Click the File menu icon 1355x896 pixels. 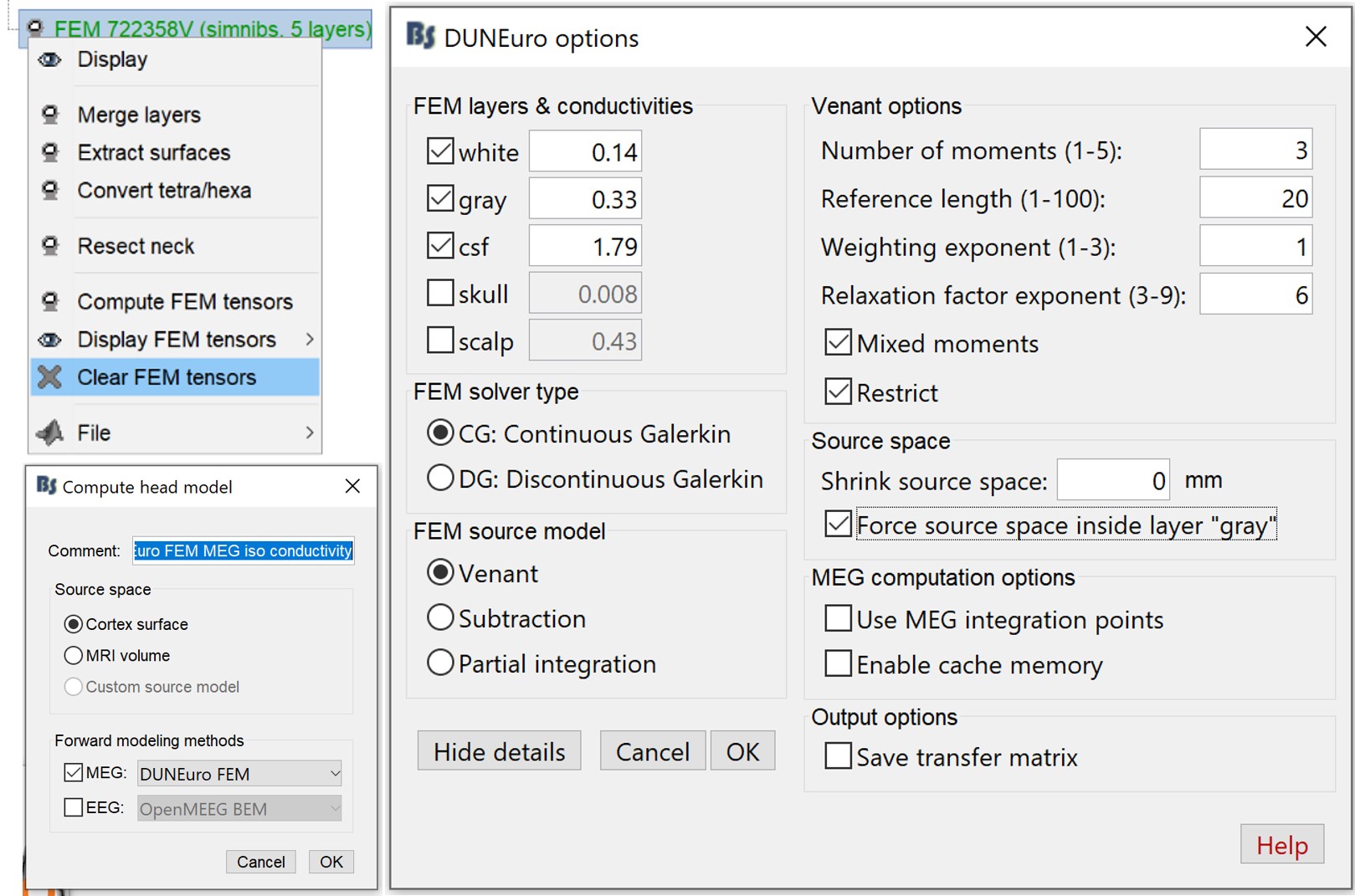click(x=50, y=433)
